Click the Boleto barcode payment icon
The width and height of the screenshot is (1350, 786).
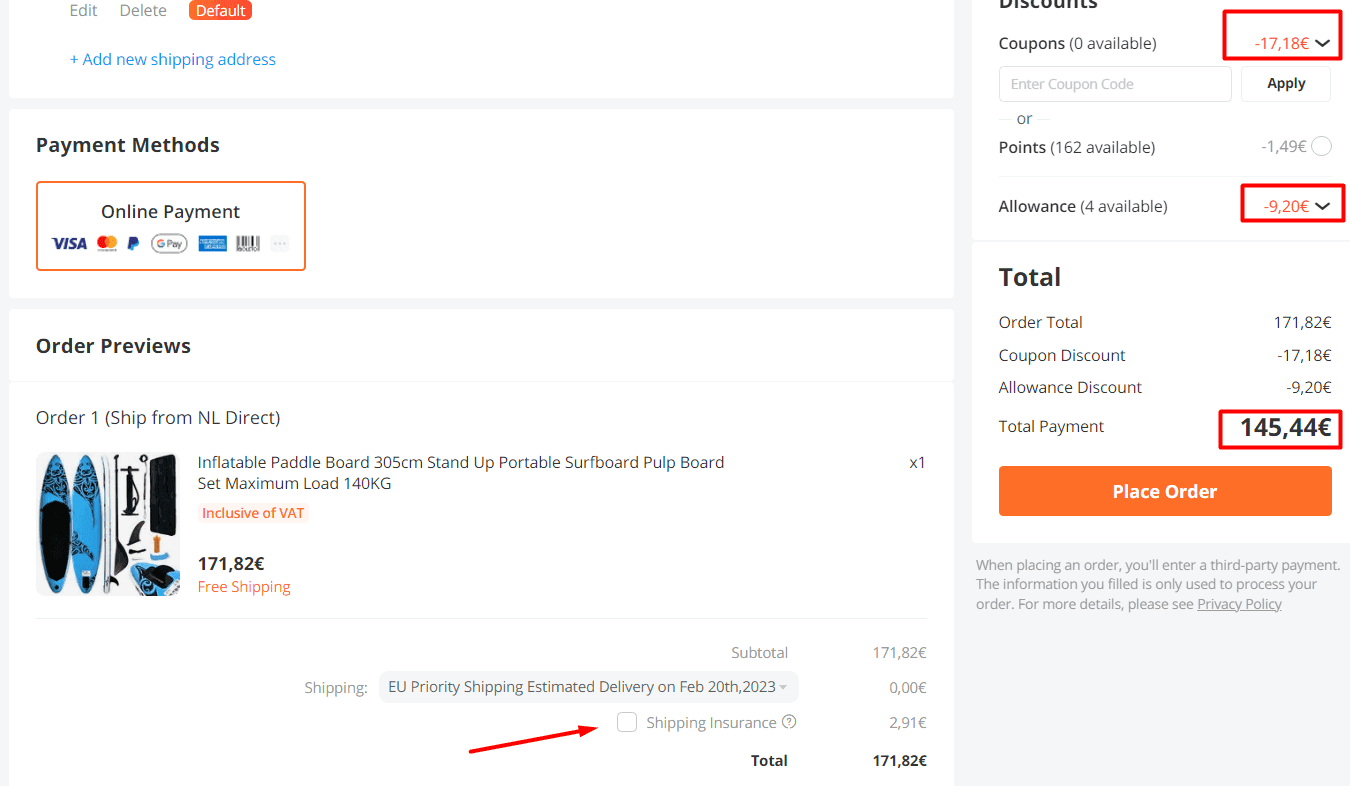248,243
